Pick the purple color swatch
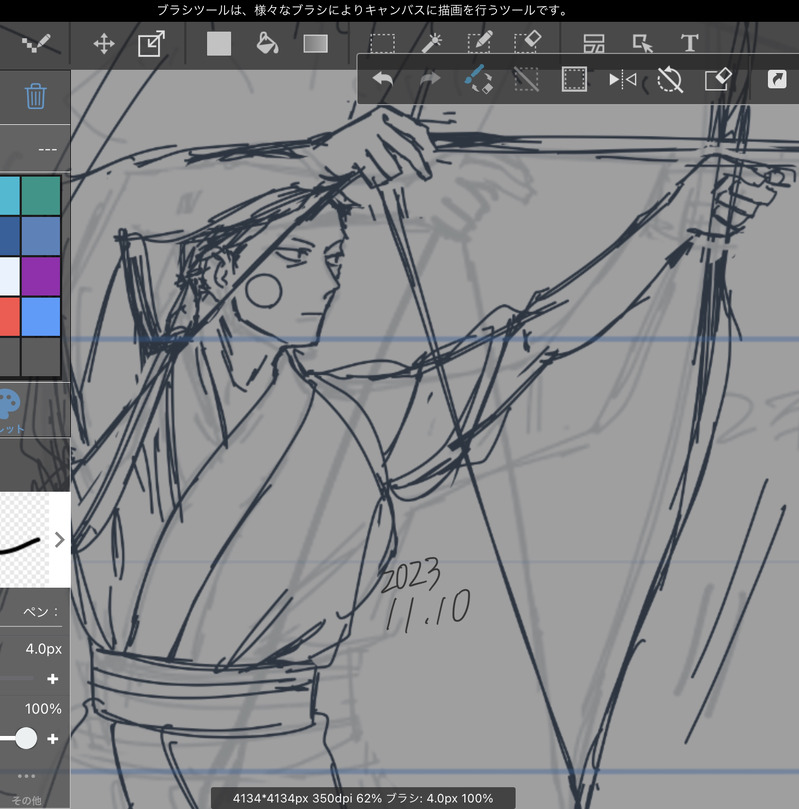The height and width of the screenshot is (809, 799). click(41, 276)
